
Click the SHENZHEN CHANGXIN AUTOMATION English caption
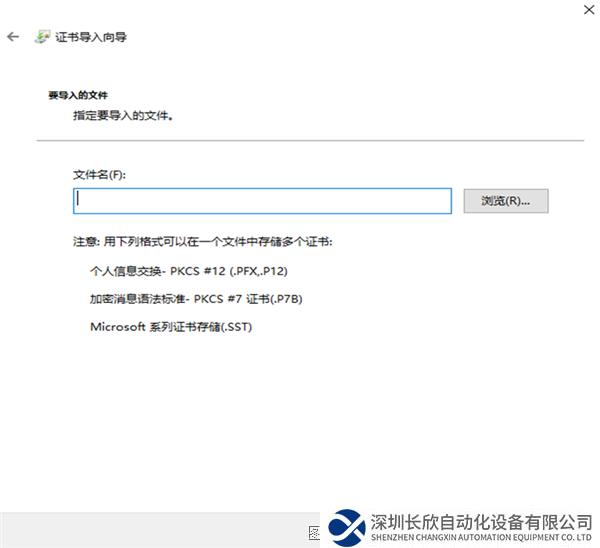tap(481, 538)
